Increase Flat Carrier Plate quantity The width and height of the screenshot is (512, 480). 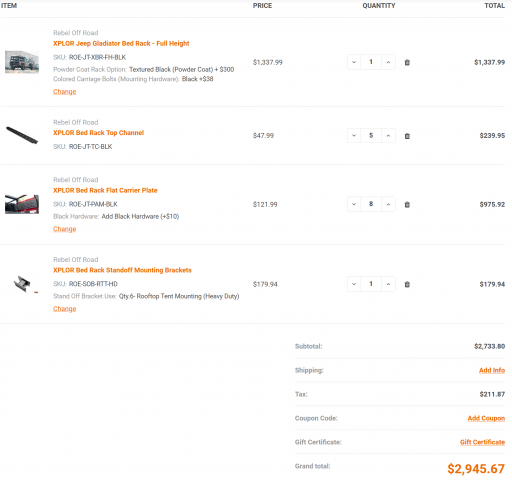(388, 204)
